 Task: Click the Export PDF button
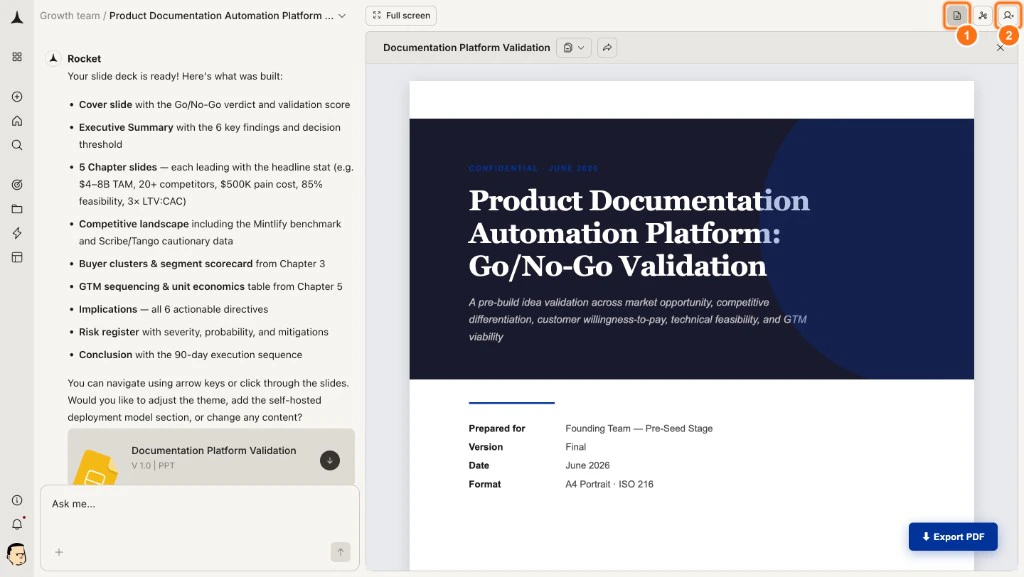tap(952, 536)
